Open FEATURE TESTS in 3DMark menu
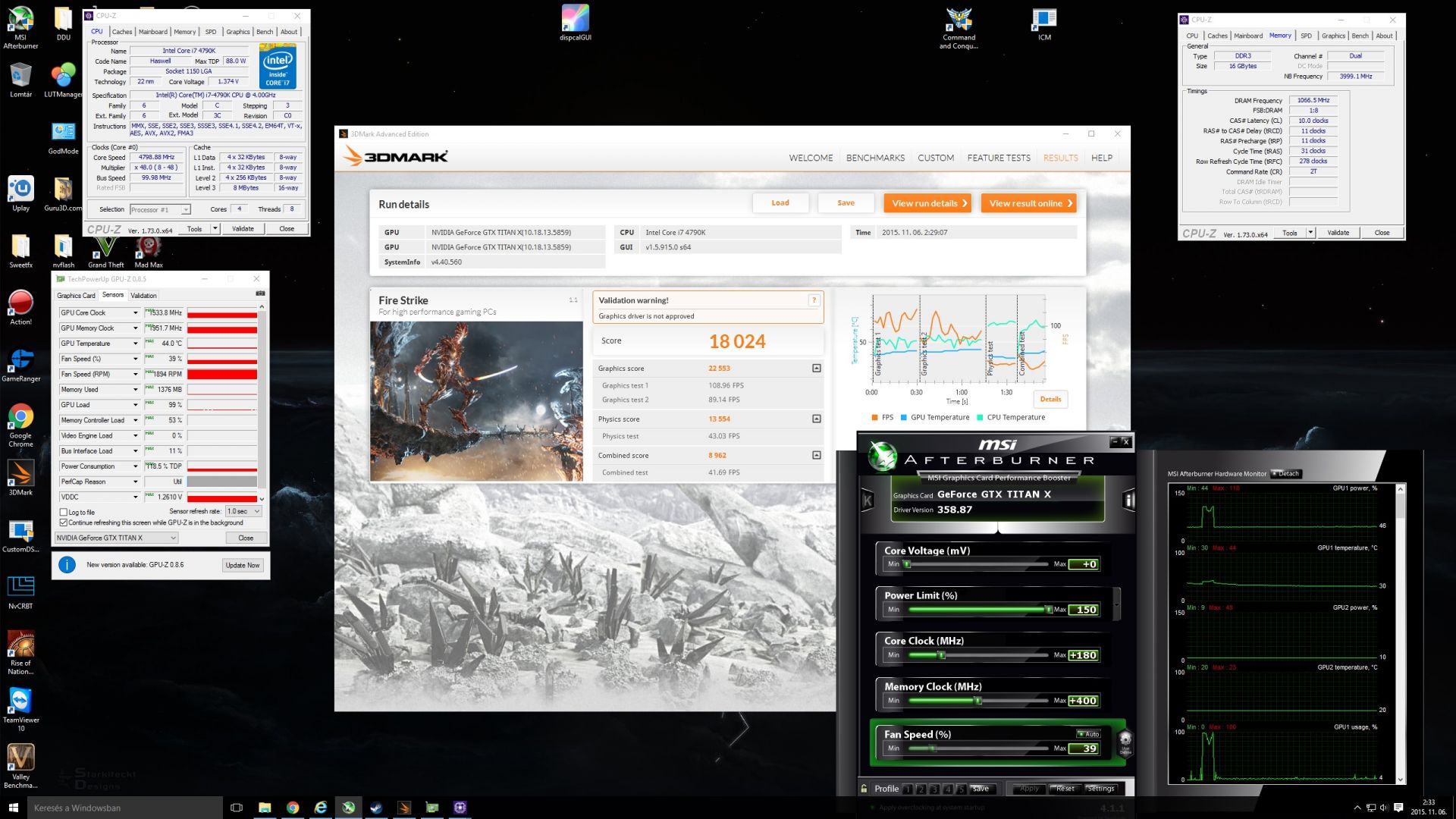 tap(998, 158)
